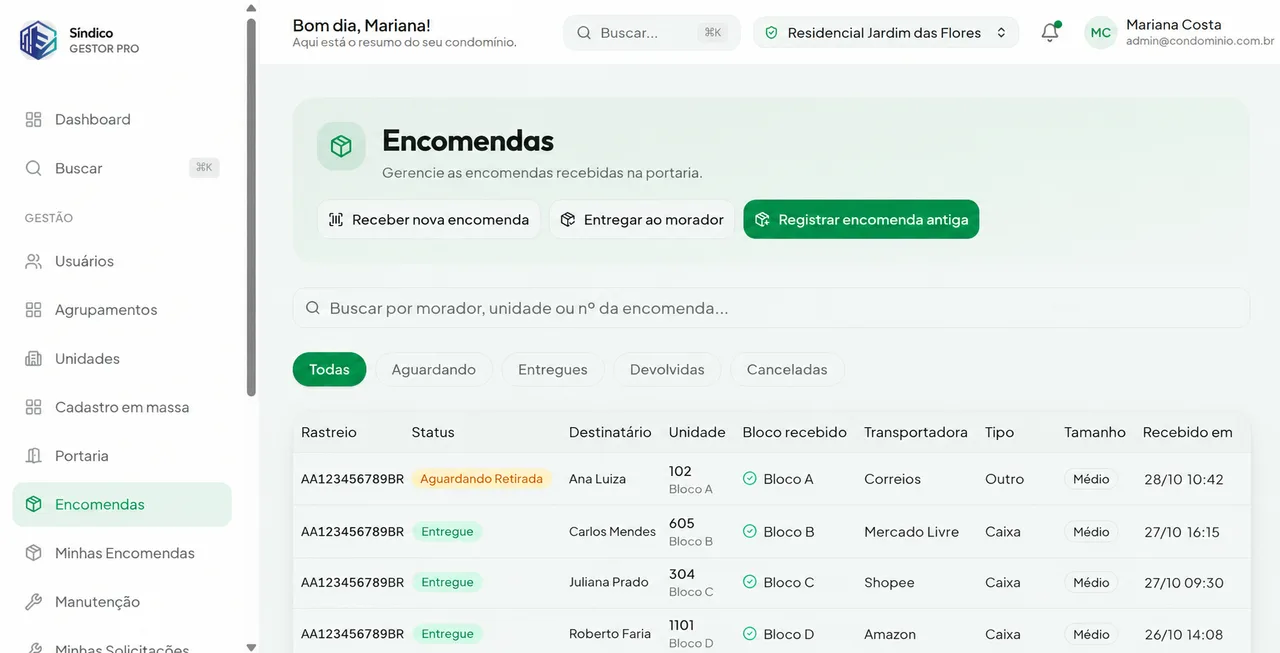Go to Unidades in the sidebar
Viewport: 1280px width, 653px height.
pyautogui.click(x=122, y=358)
